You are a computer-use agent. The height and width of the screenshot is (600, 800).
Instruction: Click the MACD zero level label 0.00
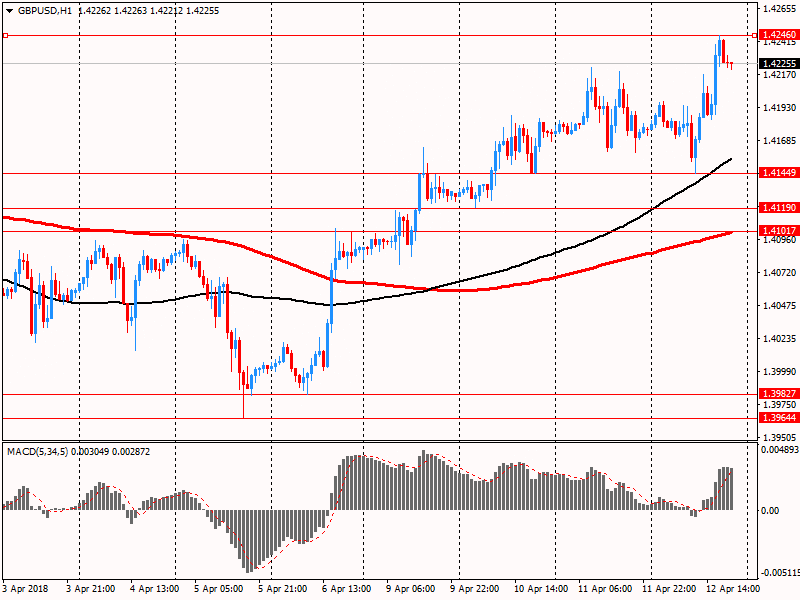(x=770, y=511)
